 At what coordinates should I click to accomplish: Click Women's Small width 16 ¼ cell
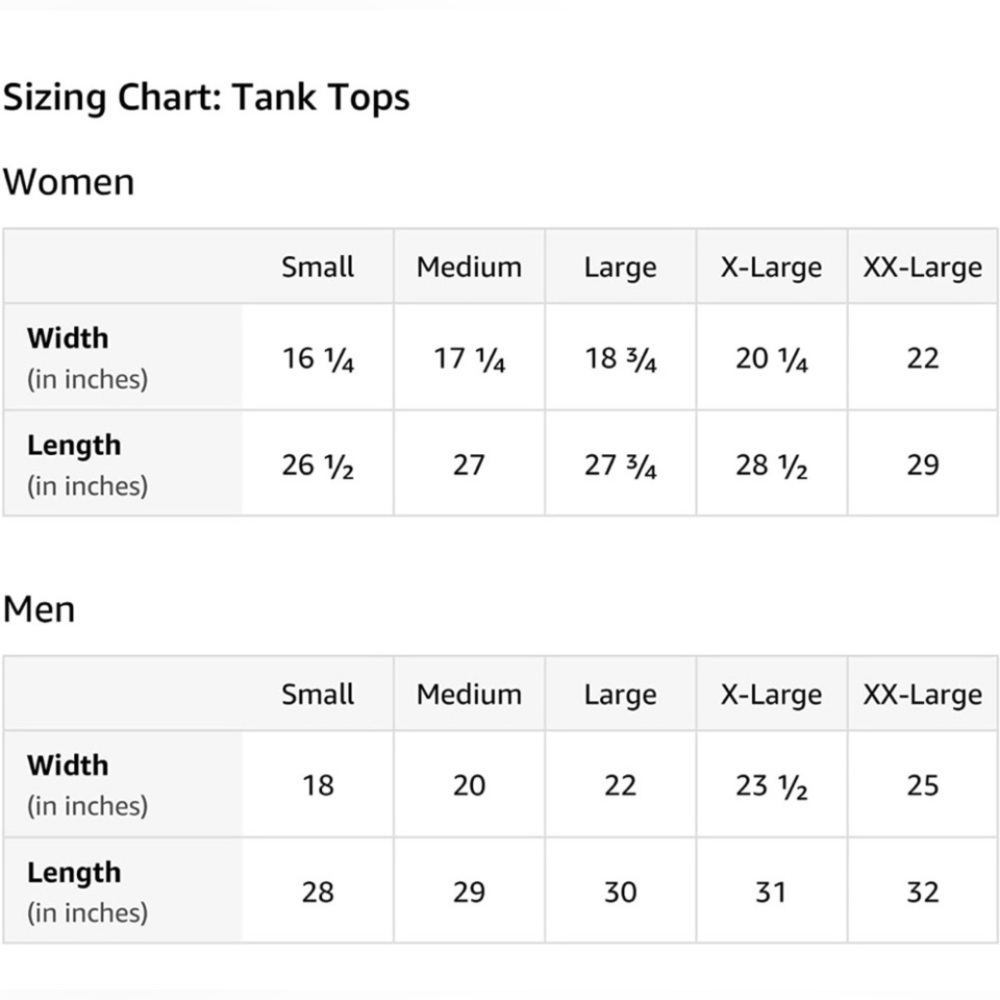tap(318, 358)
